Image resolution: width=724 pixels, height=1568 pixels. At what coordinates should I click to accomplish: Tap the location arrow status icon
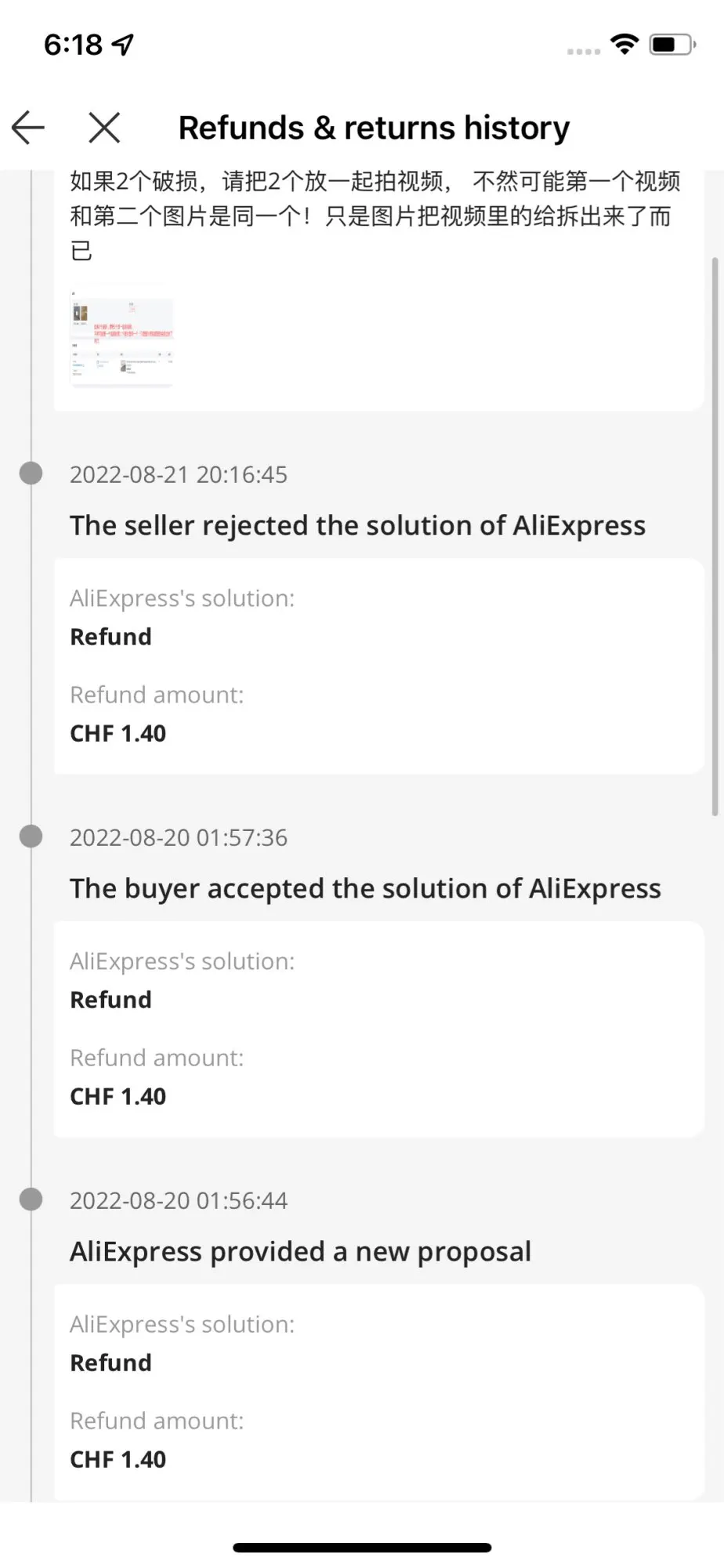coord(124,45)
